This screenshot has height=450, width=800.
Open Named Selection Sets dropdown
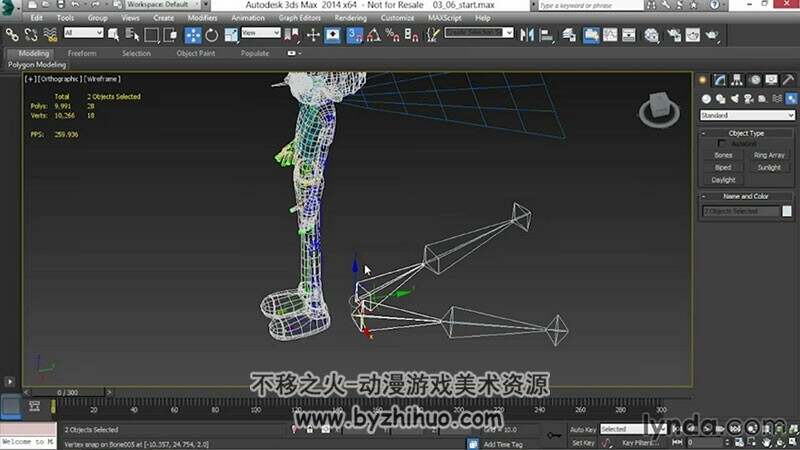(x=479, y=33)
